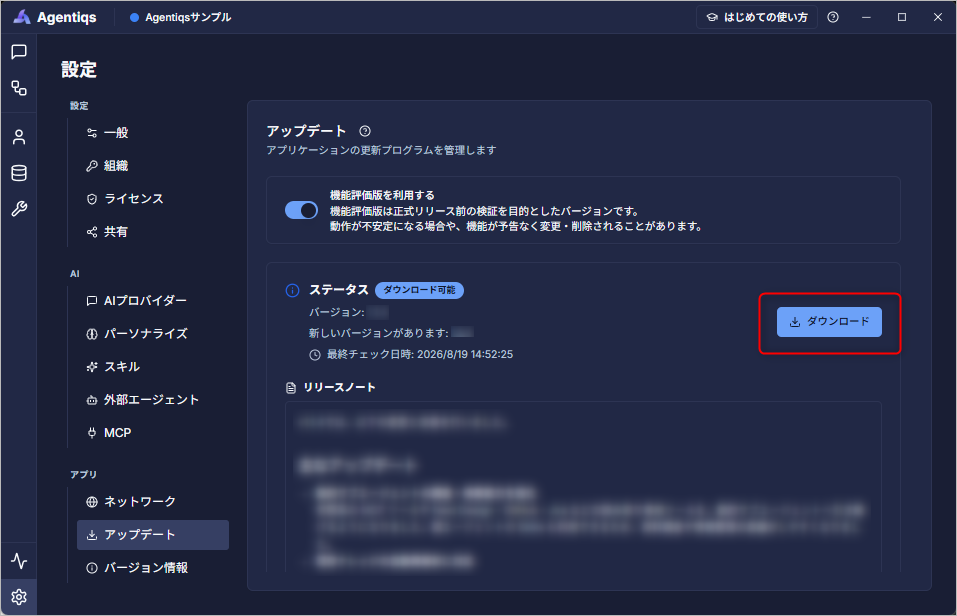Open the wrench tools sidebar icon

(19, 209)
